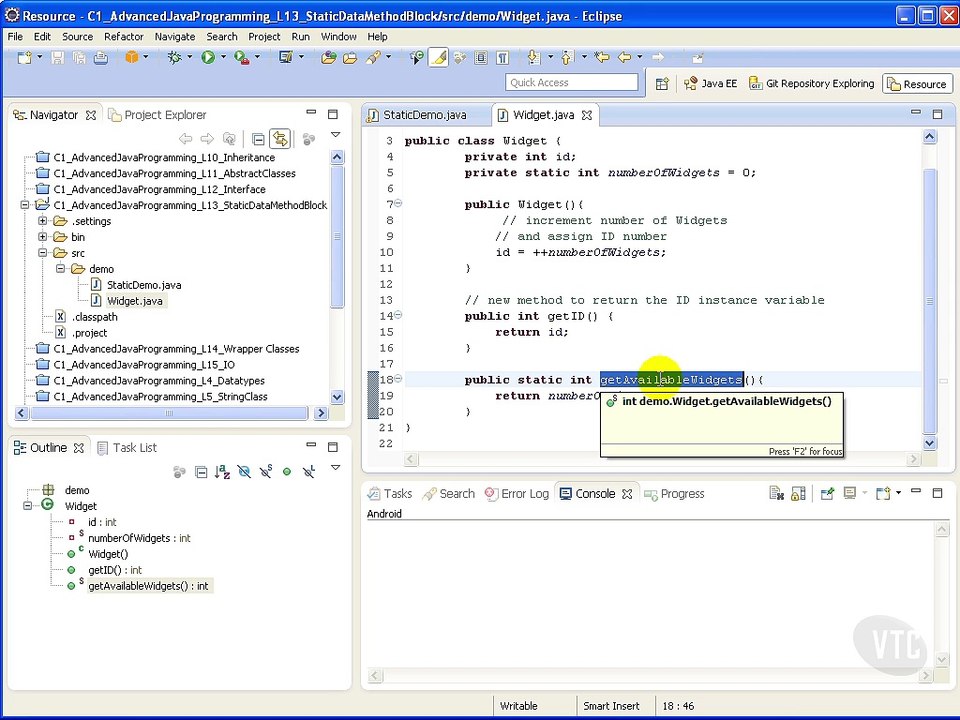The width and height of the screenshot is (960, 720).
Task: Collapse the L13_StaticDataMethodBlock project node
Action: [25, 205]
